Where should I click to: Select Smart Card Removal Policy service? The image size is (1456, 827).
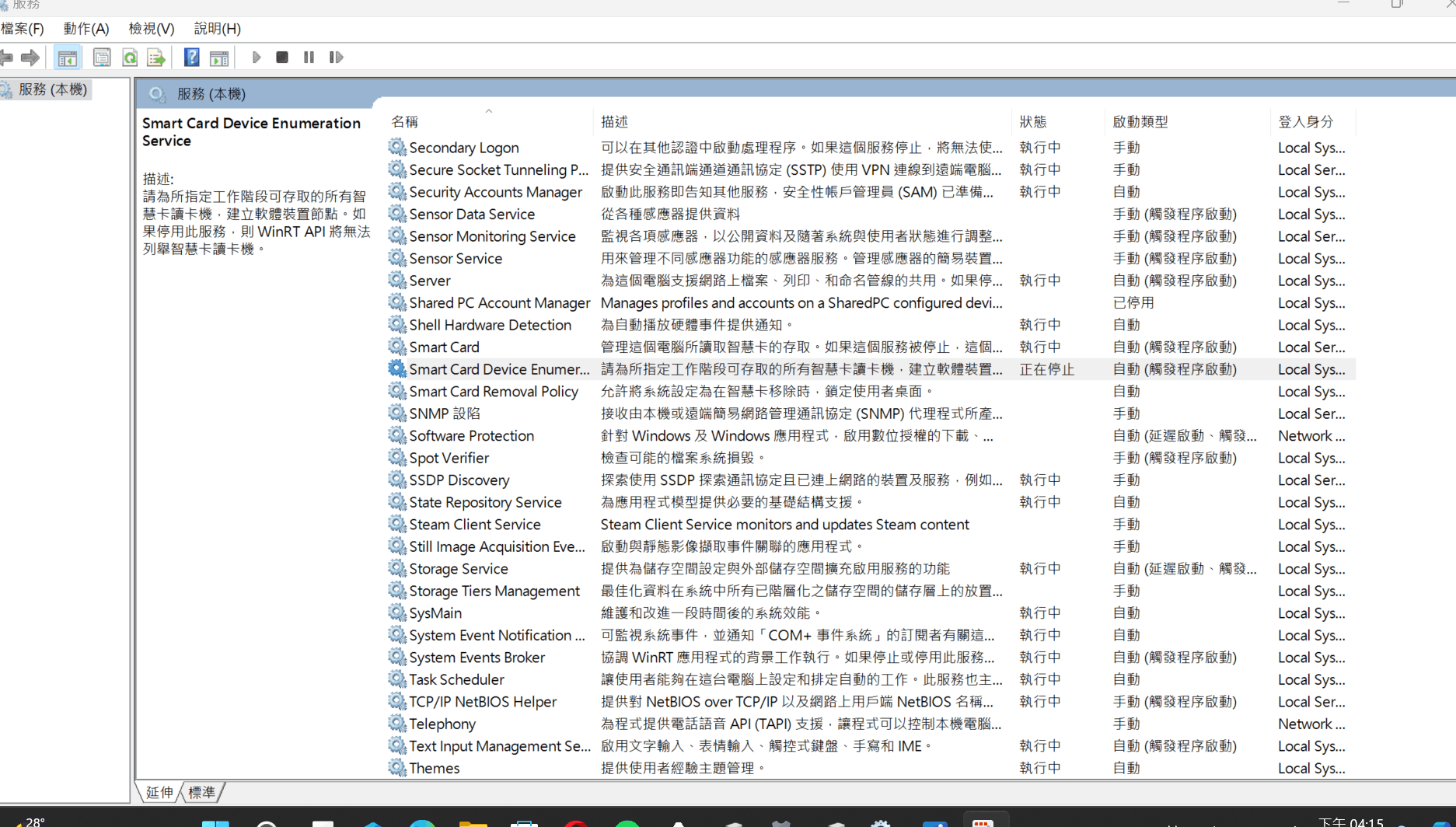494,392
